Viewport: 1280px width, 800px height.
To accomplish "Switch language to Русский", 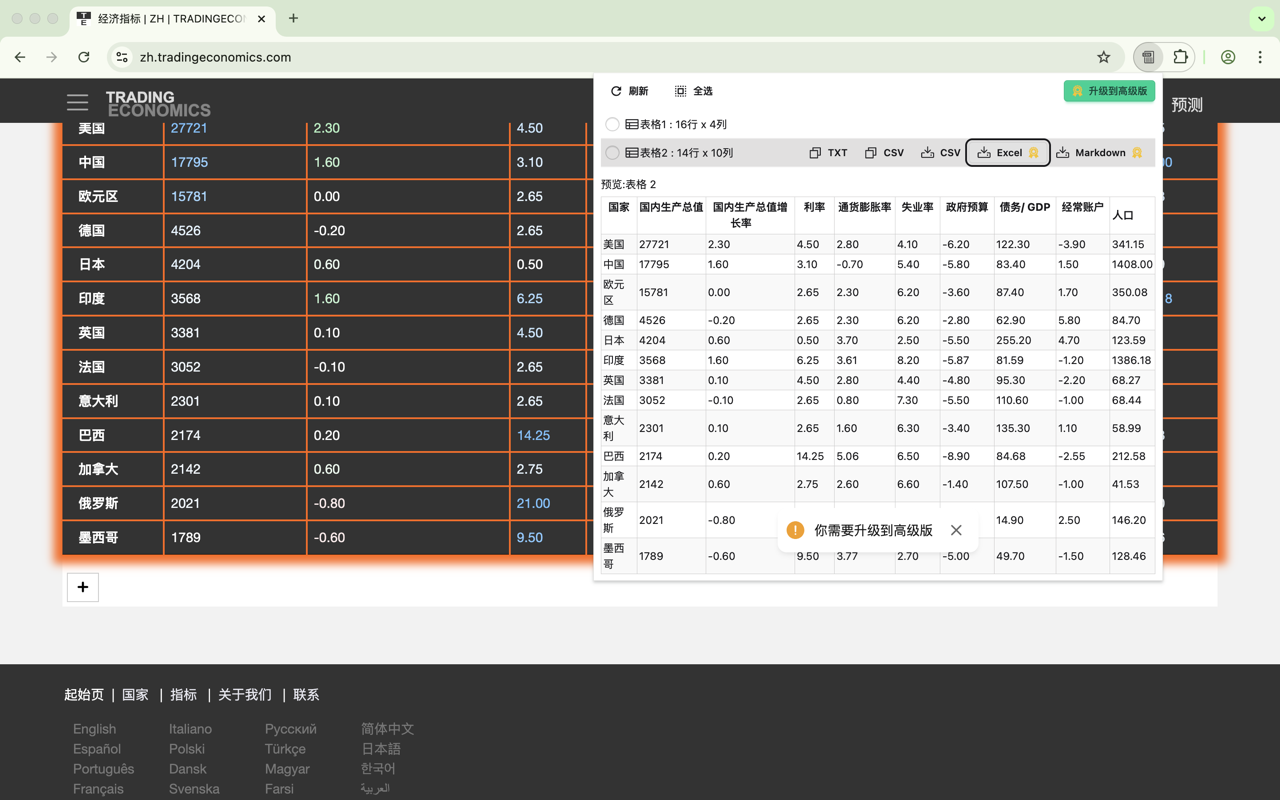I will click(291, 729).
